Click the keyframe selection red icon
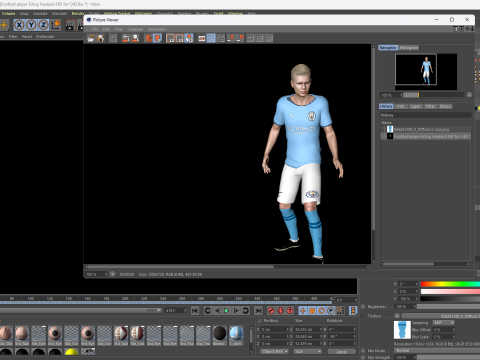Image resolution: width=480 pixels, height=360 pixels. tap(290, 311)
